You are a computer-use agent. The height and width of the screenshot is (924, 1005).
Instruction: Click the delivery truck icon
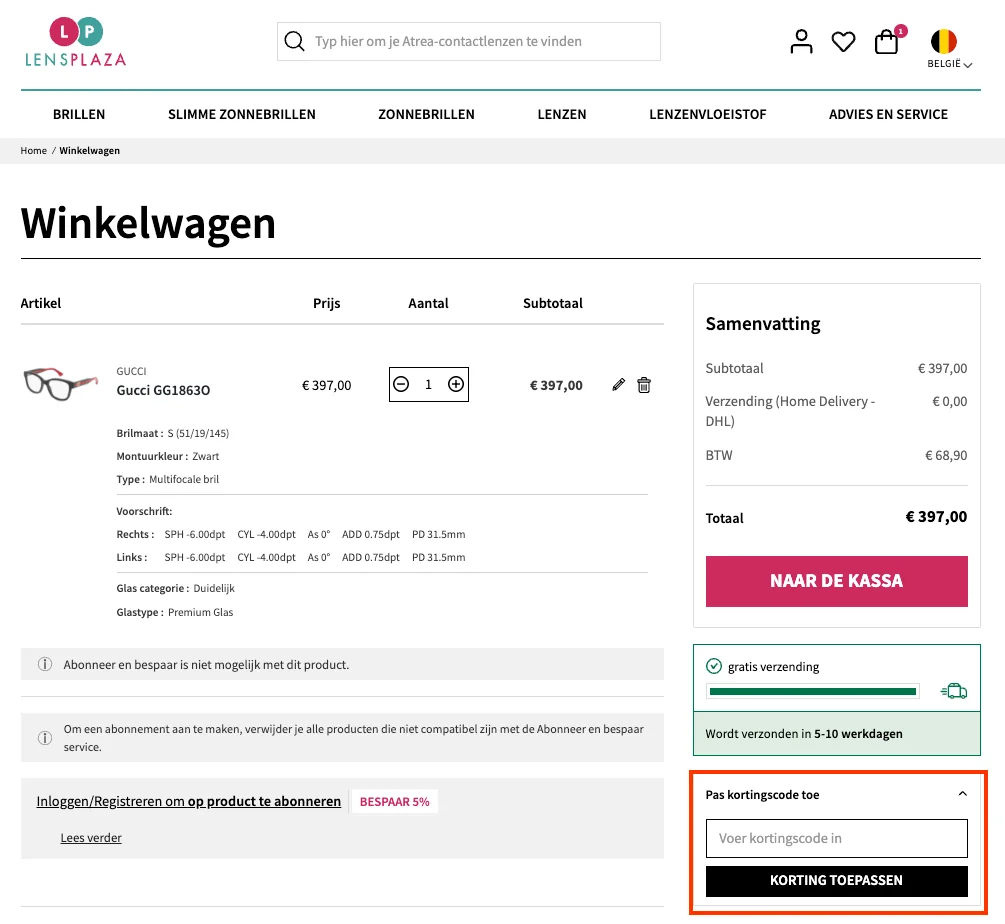[x=954, y=690]
